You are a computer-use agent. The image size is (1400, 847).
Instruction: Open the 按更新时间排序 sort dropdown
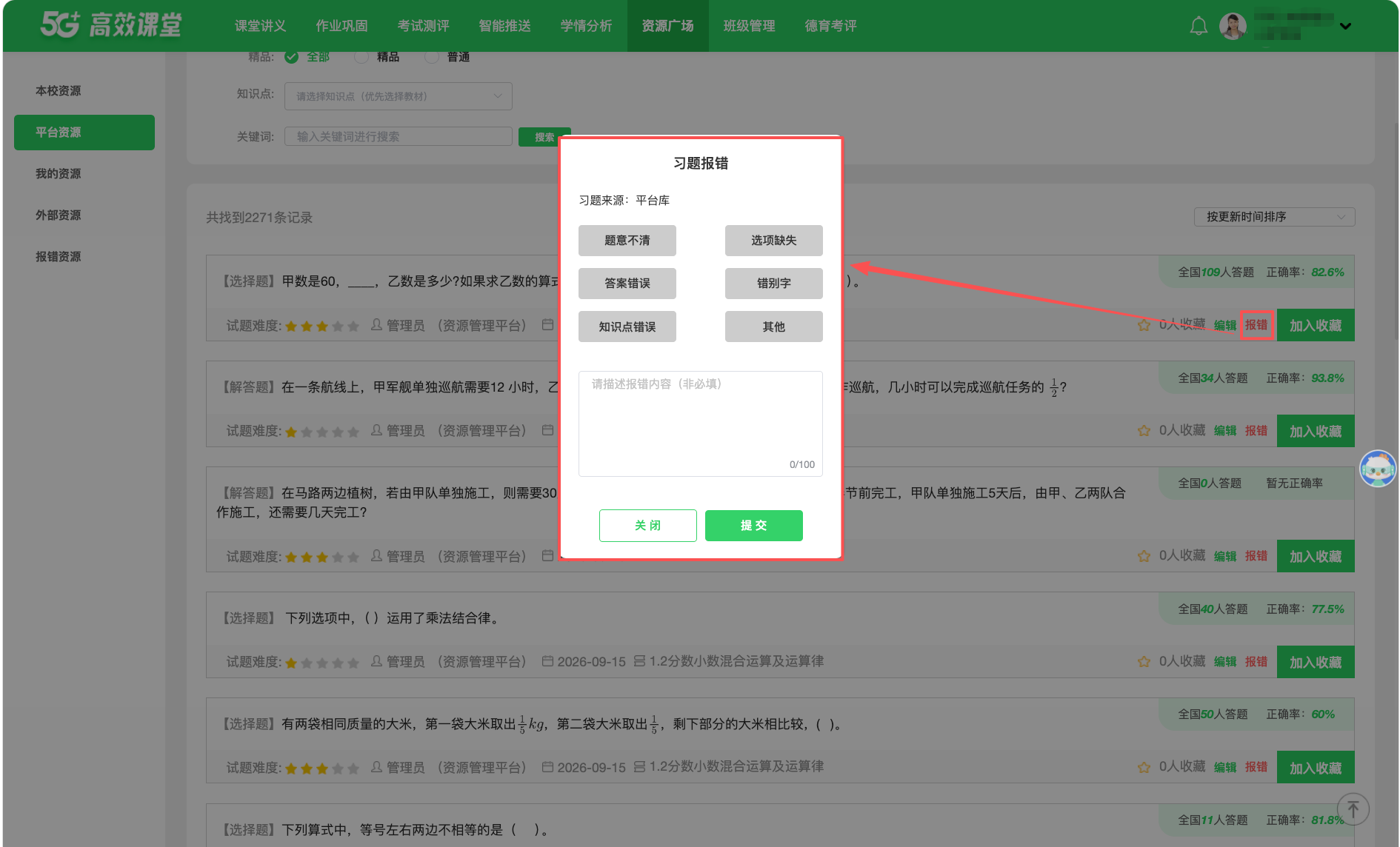[1275, 217]
